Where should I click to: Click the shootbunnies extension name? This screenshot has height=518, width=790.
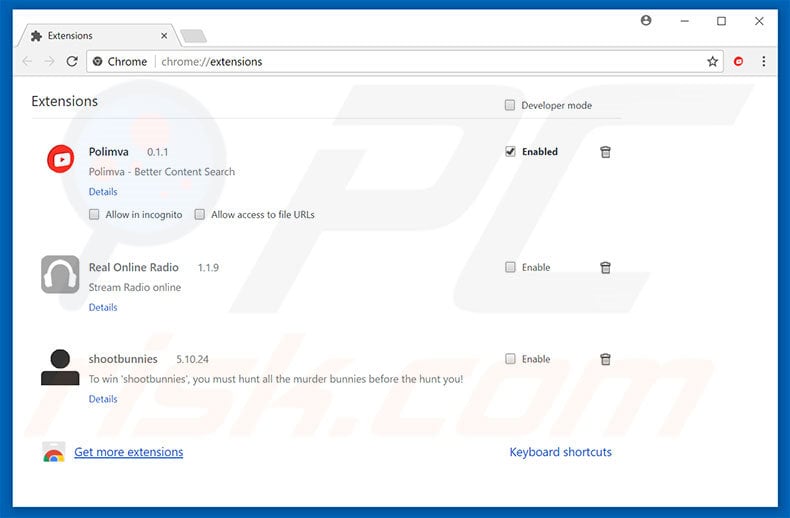123,359
